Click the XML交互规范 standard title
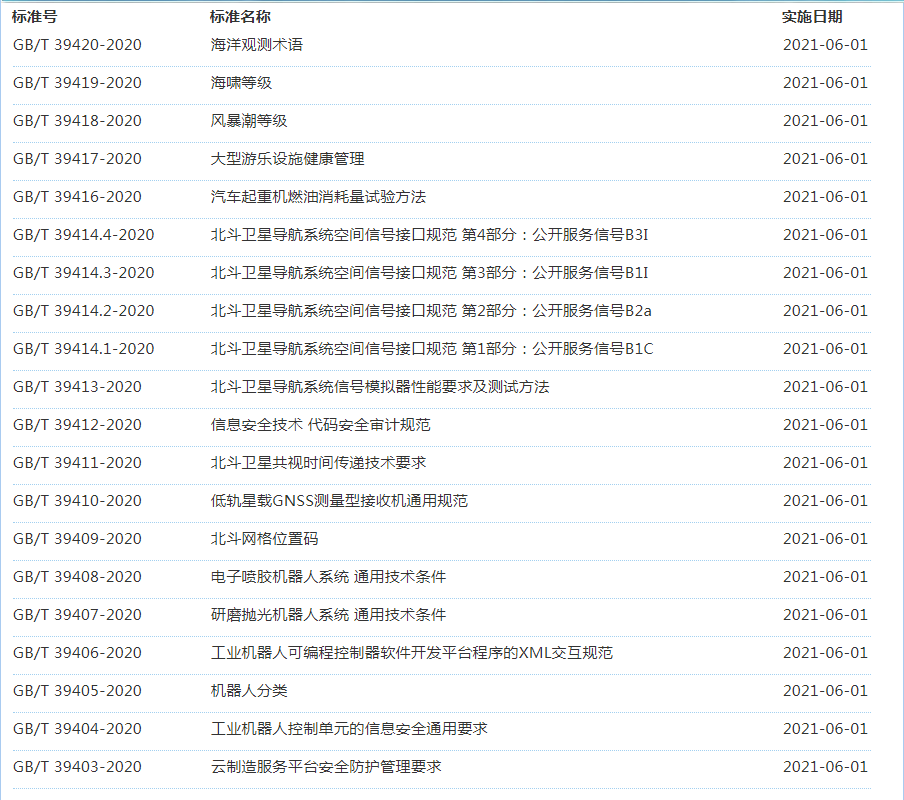Image resolution: width=904 pixels, height=800 pixels. 412,654
